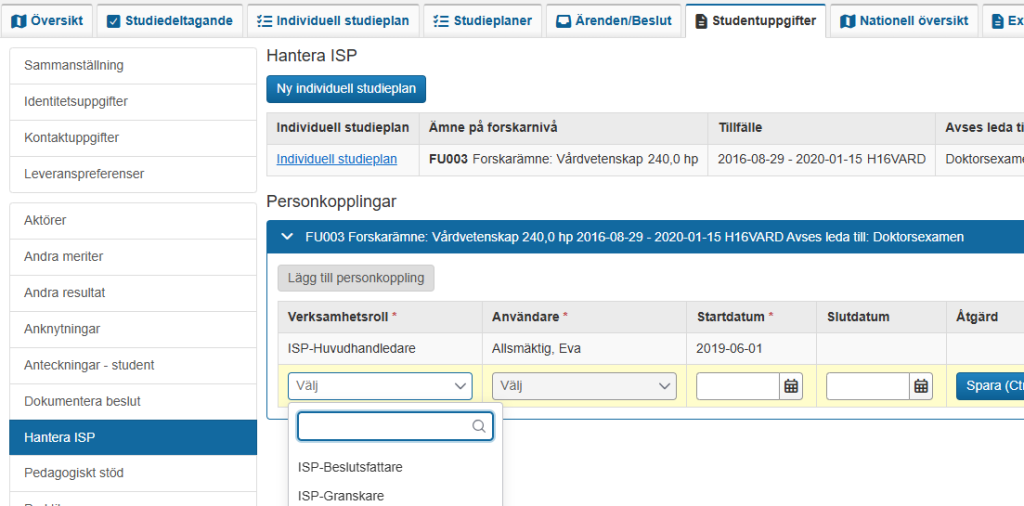Select the Studentuppgifter tab
This screenshot has height=506, width=1024.
click(x=756, y=21)
